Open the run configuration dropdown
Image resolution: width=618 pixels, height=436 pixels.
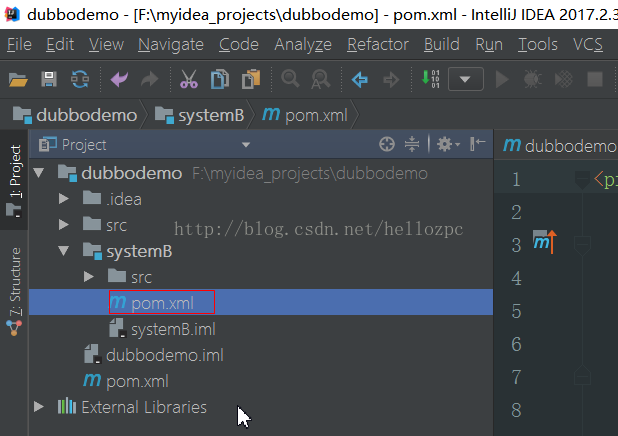click(x=465, y=79)
